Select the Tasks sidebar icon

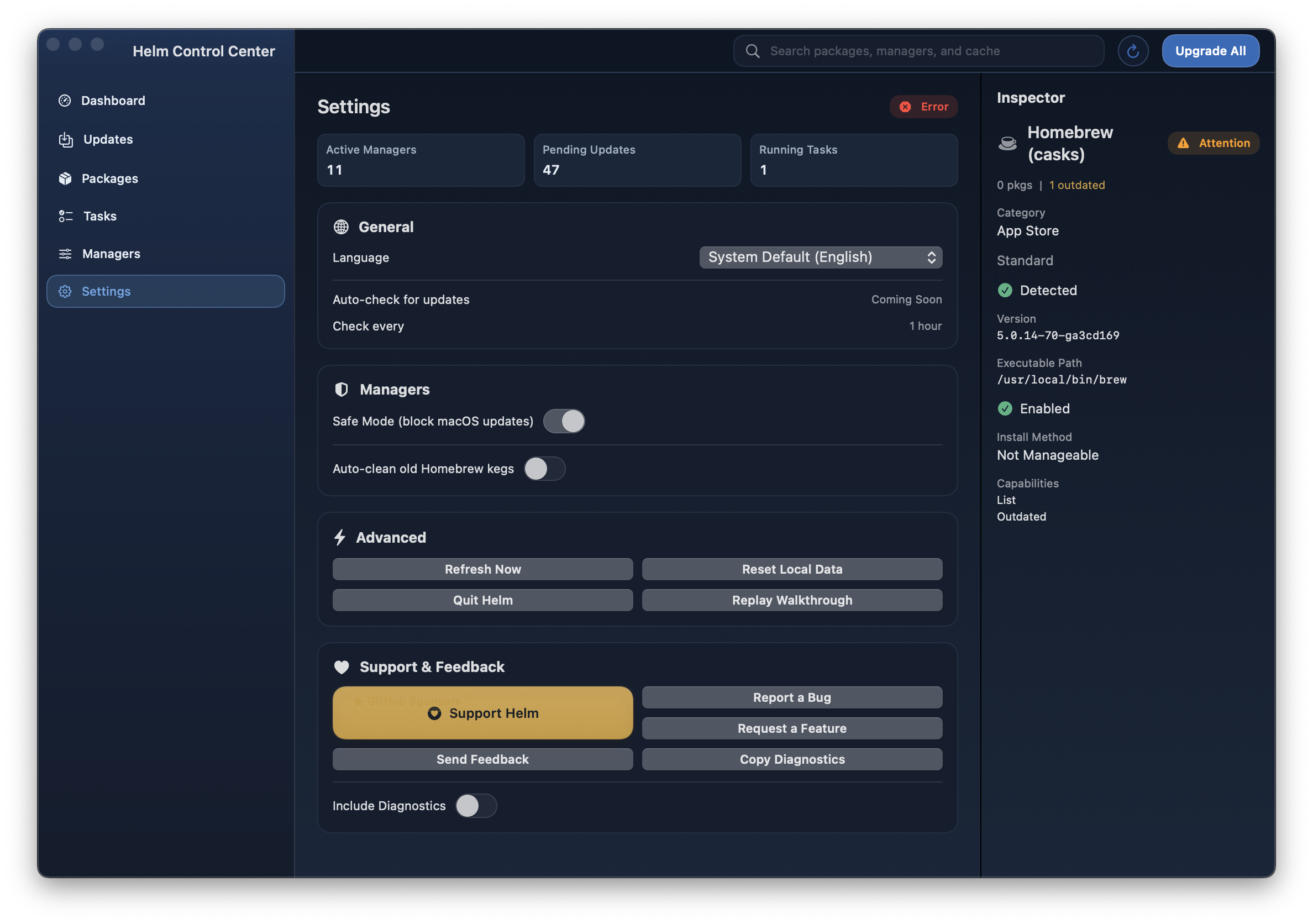tap(65, 216)
